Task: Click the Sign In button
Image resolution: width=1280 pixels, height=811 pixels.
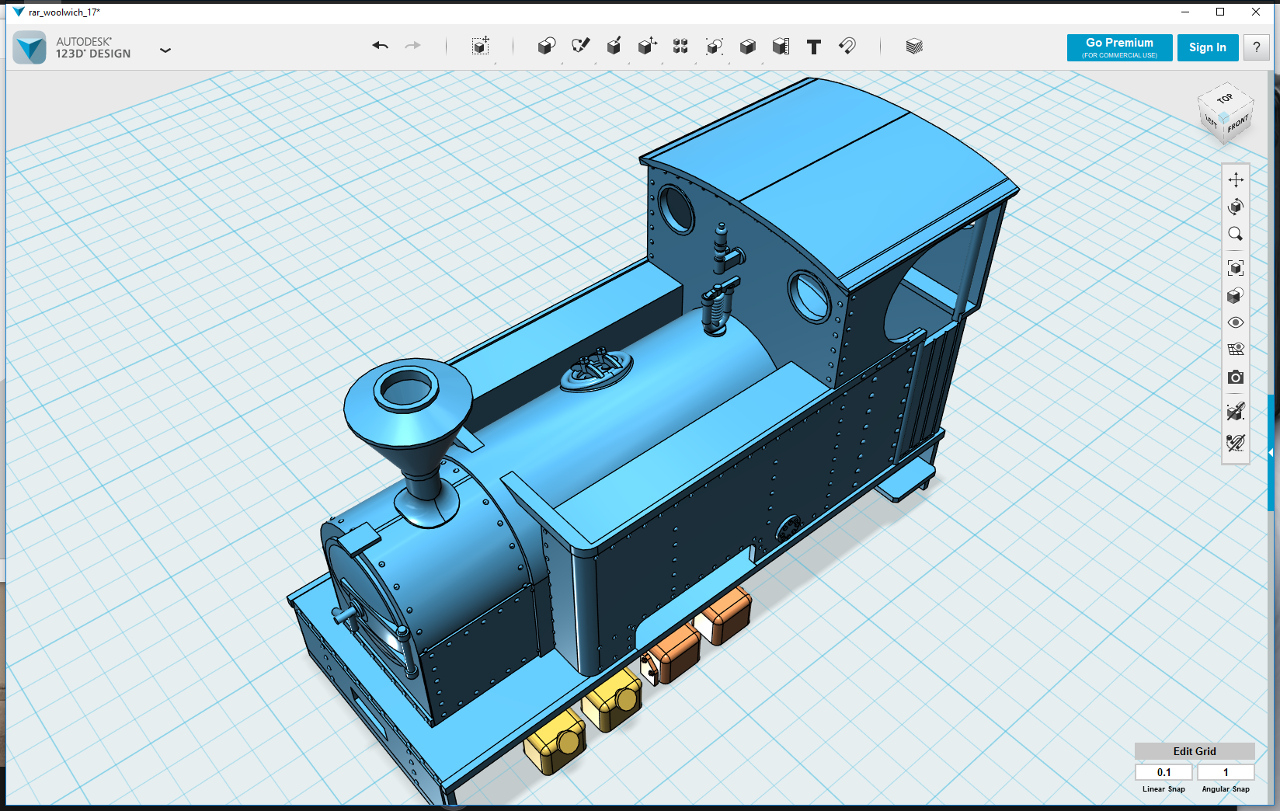Action: click(1207, 47)
